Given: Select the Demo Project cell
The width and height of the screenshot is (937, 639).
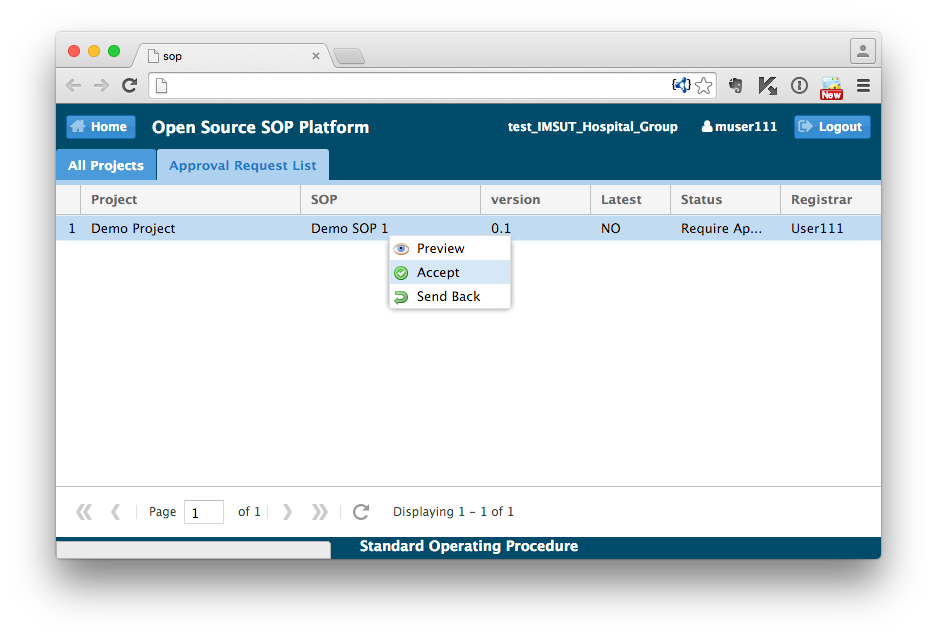Looking at the screenshot, I should coord(190,228).
